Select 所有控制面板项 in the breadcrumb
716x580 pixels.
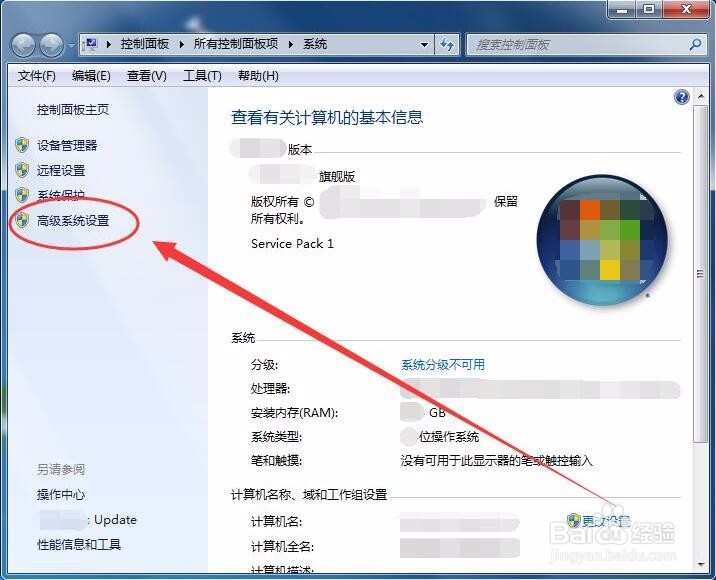(x=236, y=44)
